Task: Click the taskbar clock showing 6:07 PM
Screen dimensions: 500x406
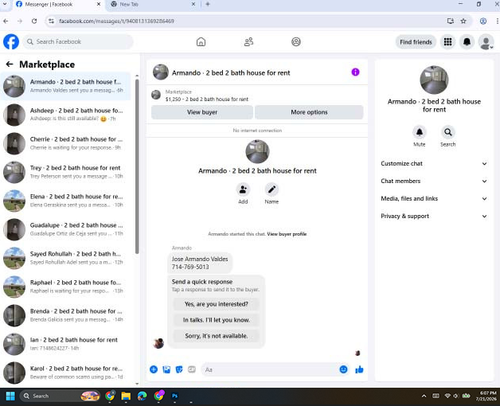Action: 486,396
